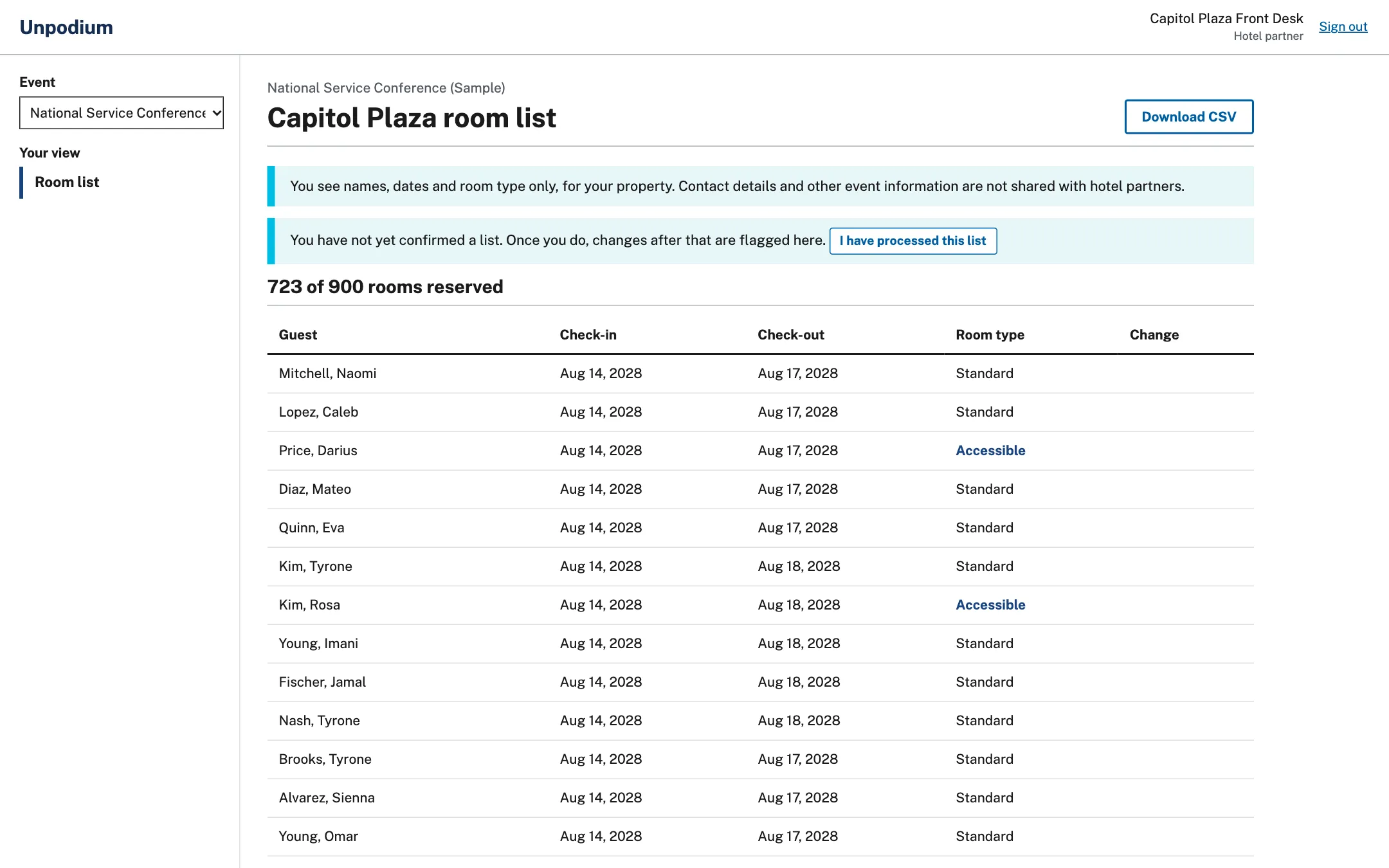Screen dimensions: 1389x868
Task: Sign out of the account
Action: pyautogui.click(x=1343, y=26)
